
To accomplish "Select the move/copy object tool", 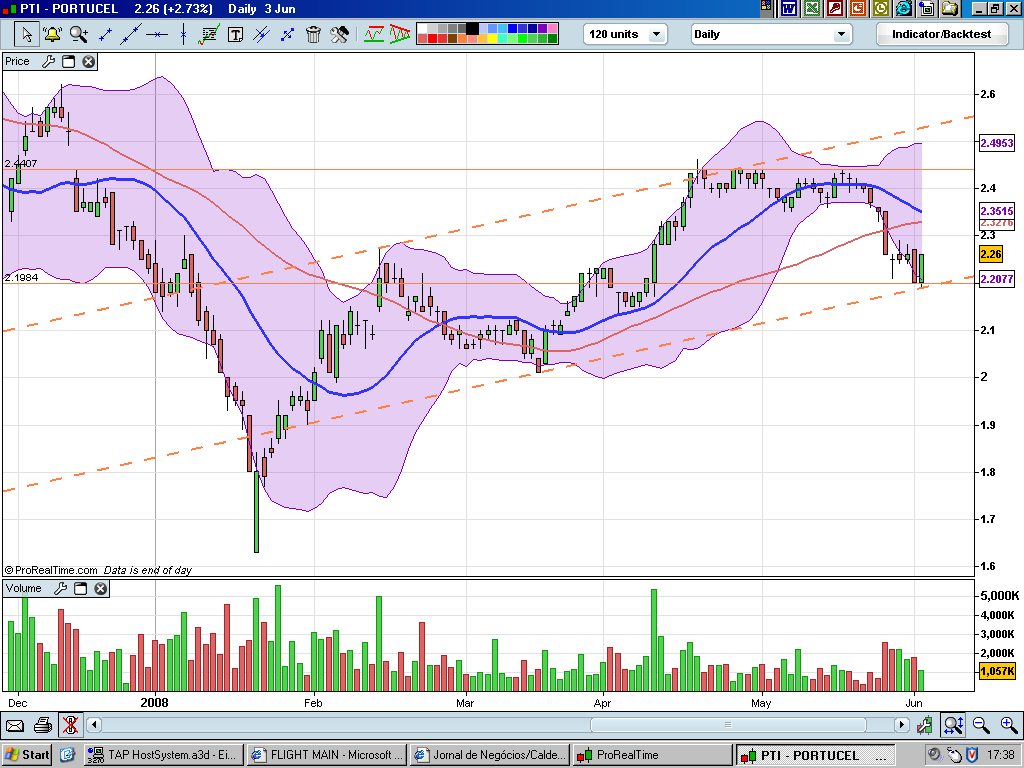I will click(287, 34).
